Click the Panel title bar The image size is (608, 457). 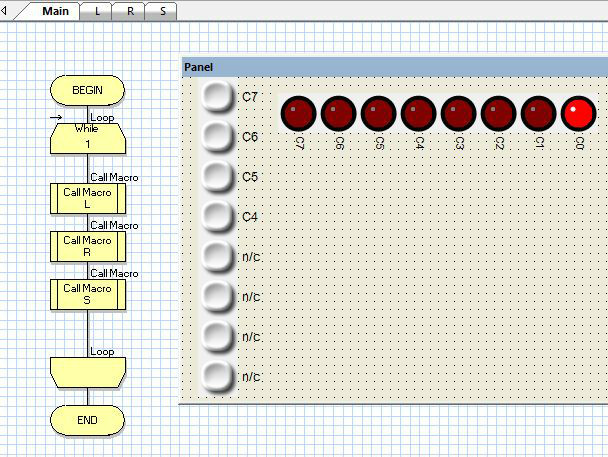392,67
